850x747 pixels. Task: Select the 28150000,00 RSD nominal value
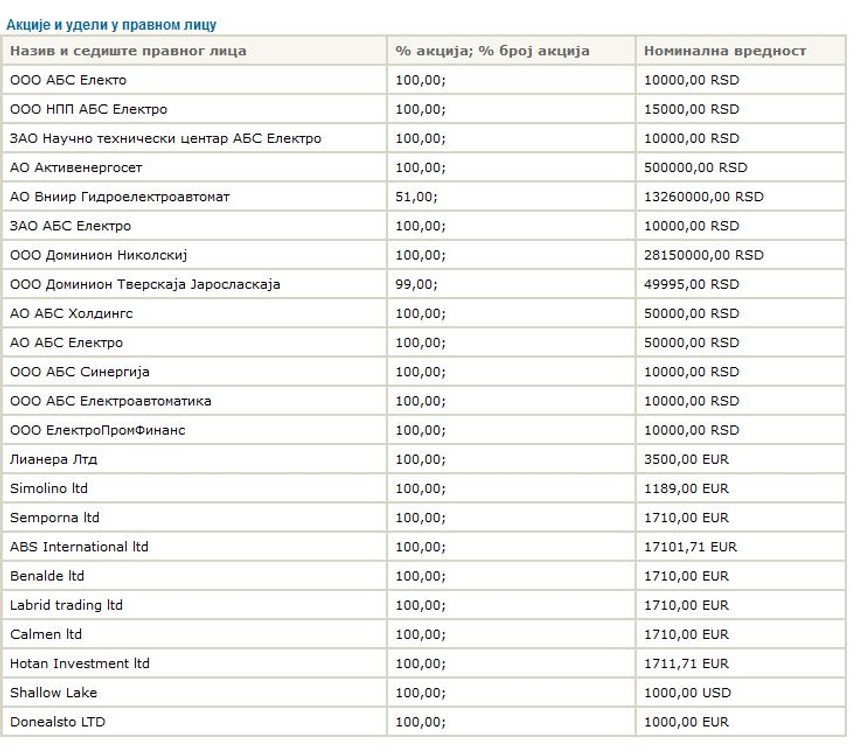tap(703, 255)
